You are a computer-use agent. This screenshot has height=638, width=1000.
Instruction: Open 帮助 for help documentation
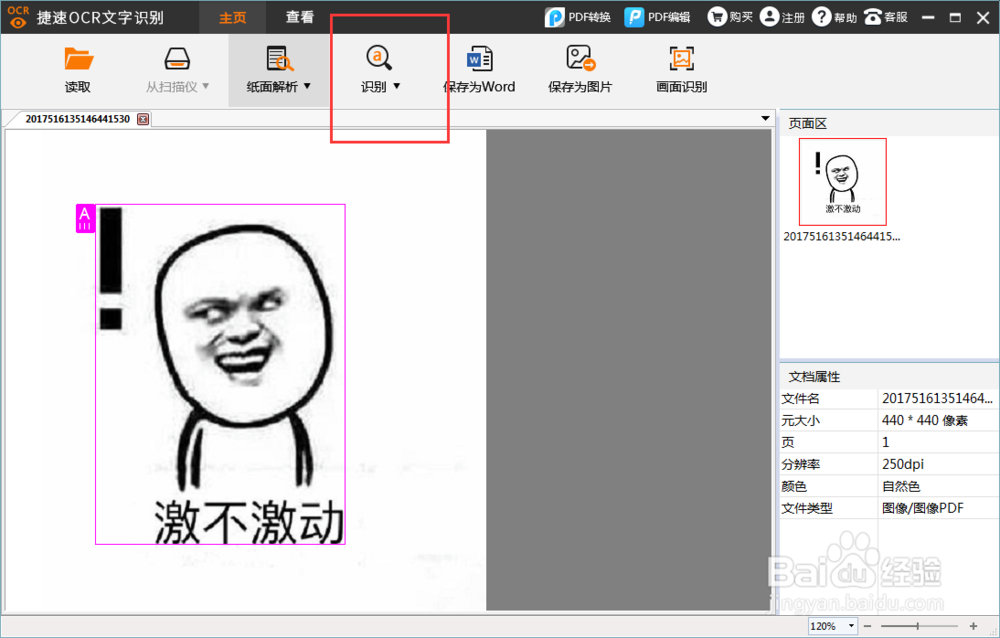pos(834,16)
